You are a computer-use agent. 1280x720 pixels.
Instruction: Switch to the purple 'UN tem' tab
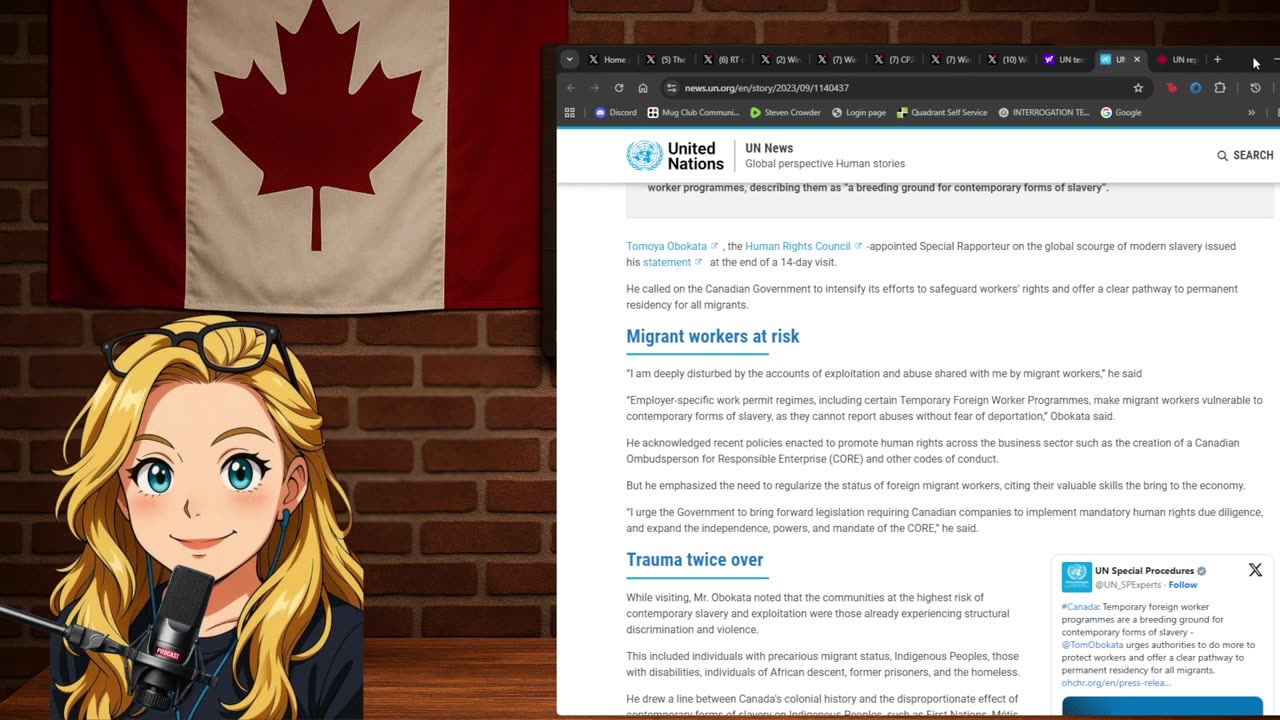pos(1063,59)
